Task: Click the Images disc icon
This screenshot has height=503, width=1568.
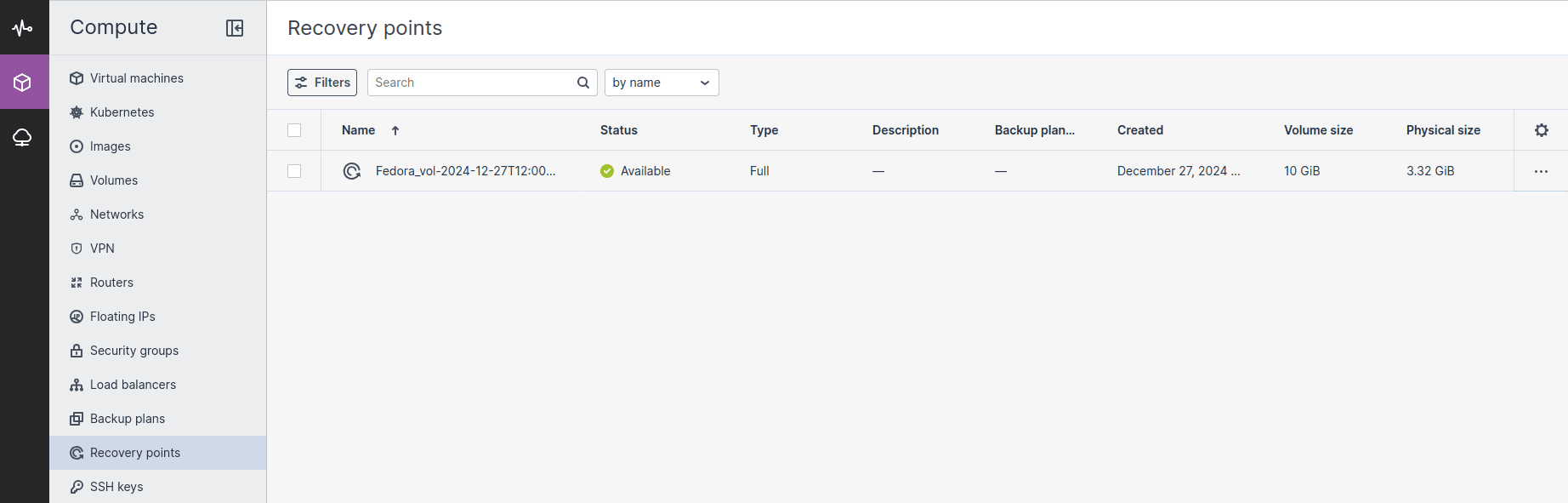Action: (77, 146)
